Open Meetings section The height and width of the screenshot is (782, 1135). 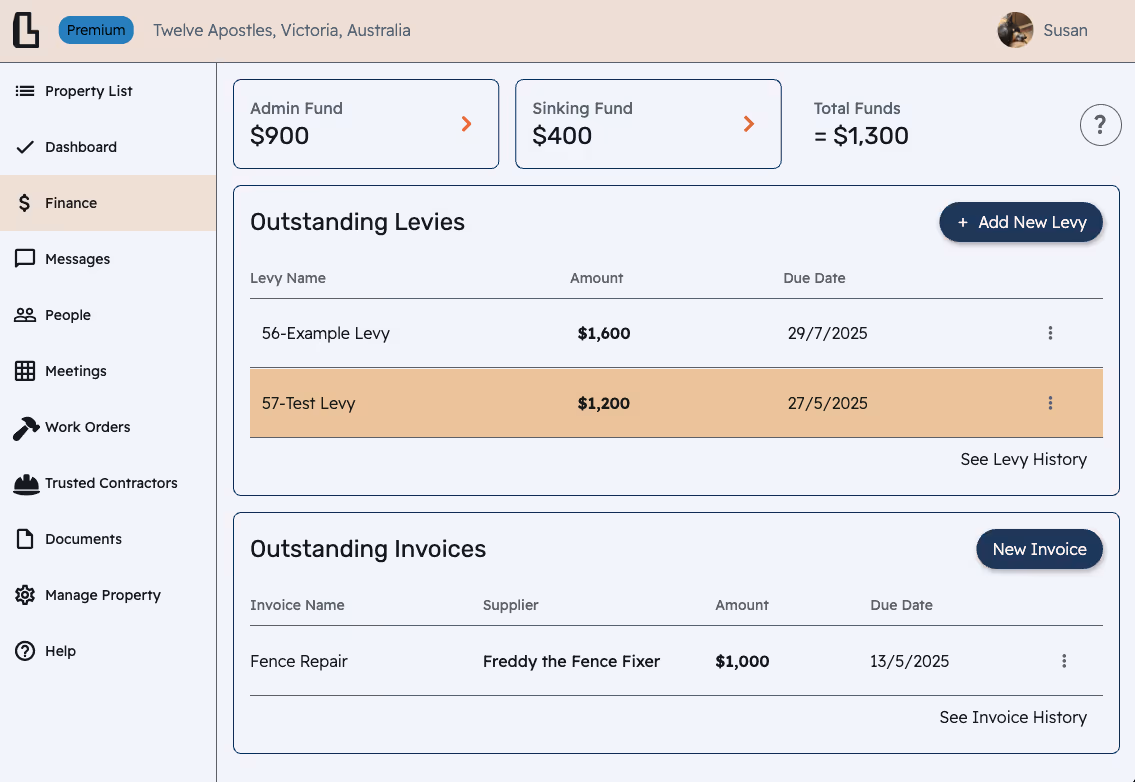pyautogui.click(x=108, y=371)
